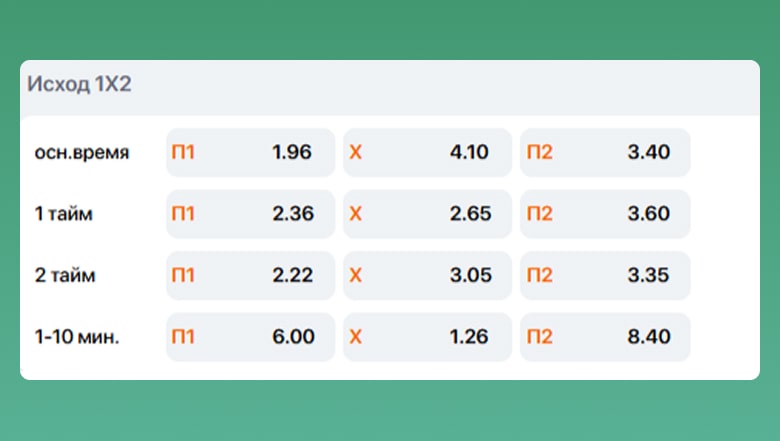The width and height of the screenshot is (780, 441).
Task: Pick П1 at 6.00 for 1-10 мин.
Action: (x=250, y=337)
